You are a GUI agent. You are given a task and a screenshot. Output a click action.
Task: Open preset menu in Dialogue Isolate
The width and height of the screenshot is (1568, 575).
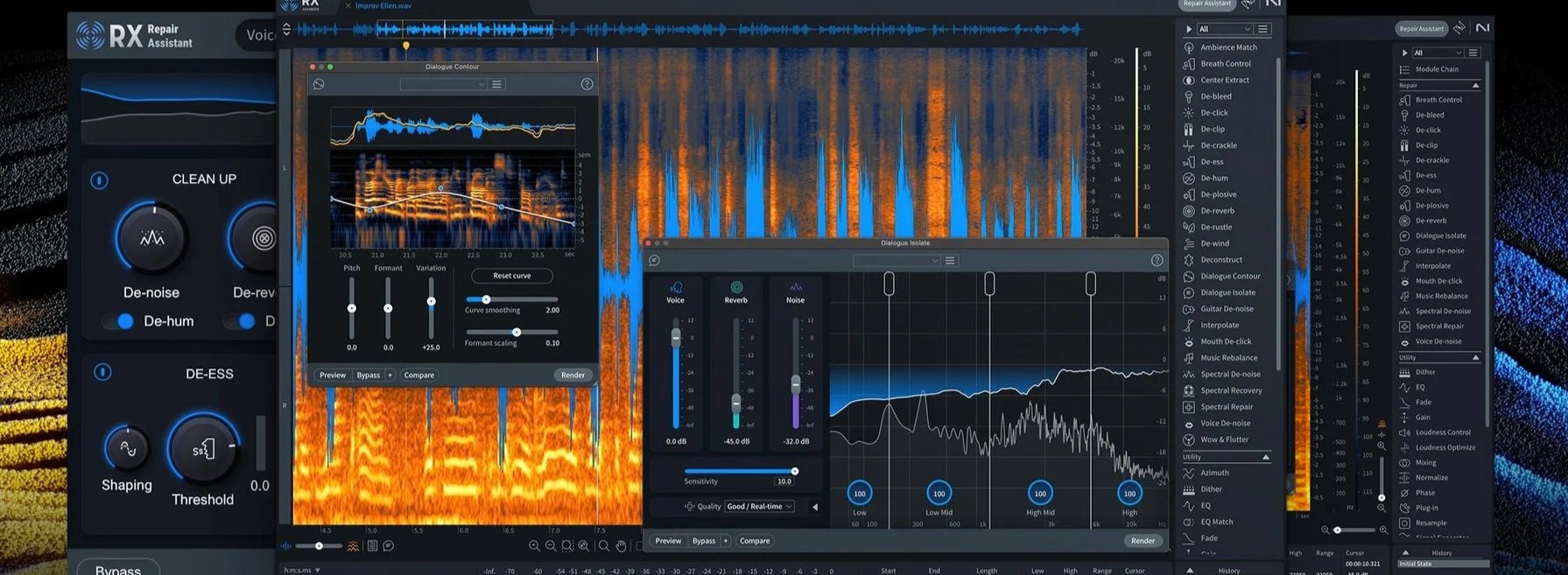tap(950, 260)
